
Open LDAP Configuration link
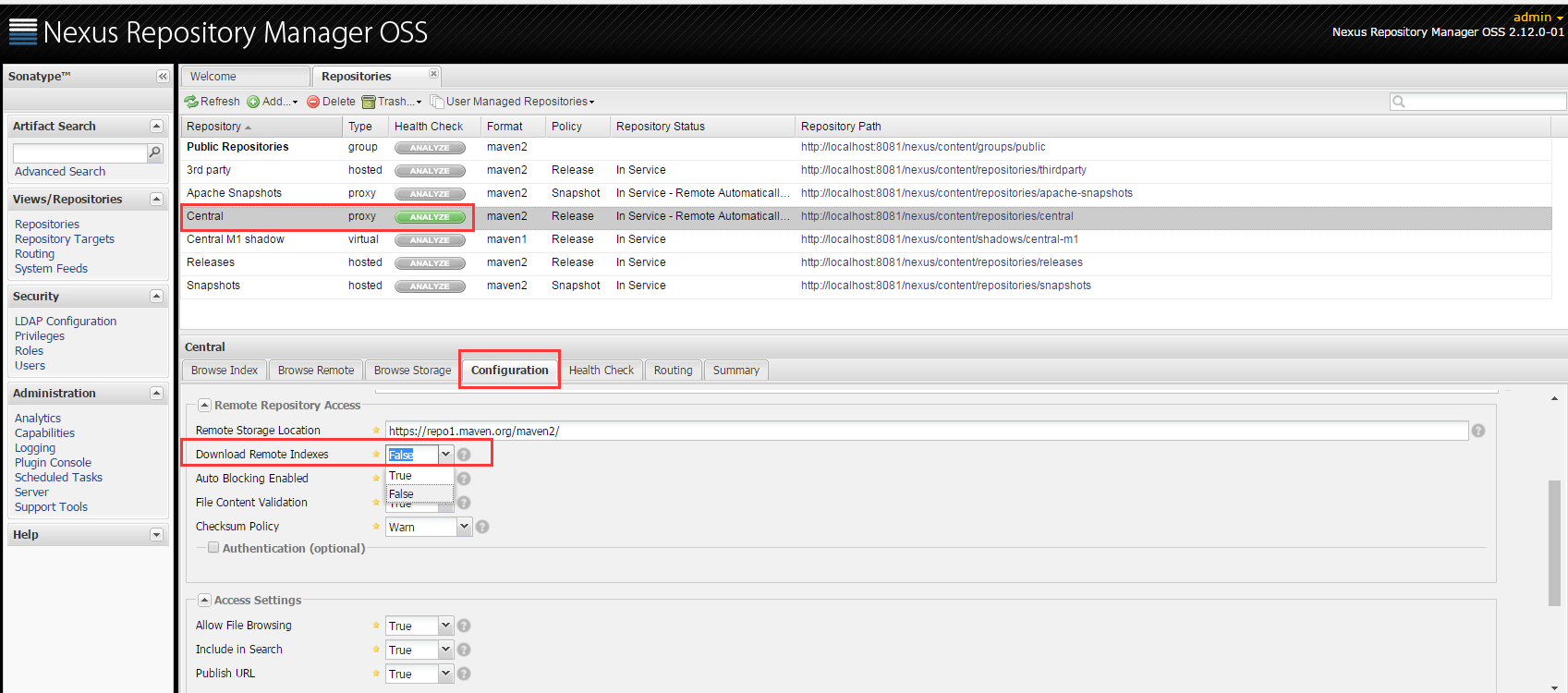coord(66,322)
